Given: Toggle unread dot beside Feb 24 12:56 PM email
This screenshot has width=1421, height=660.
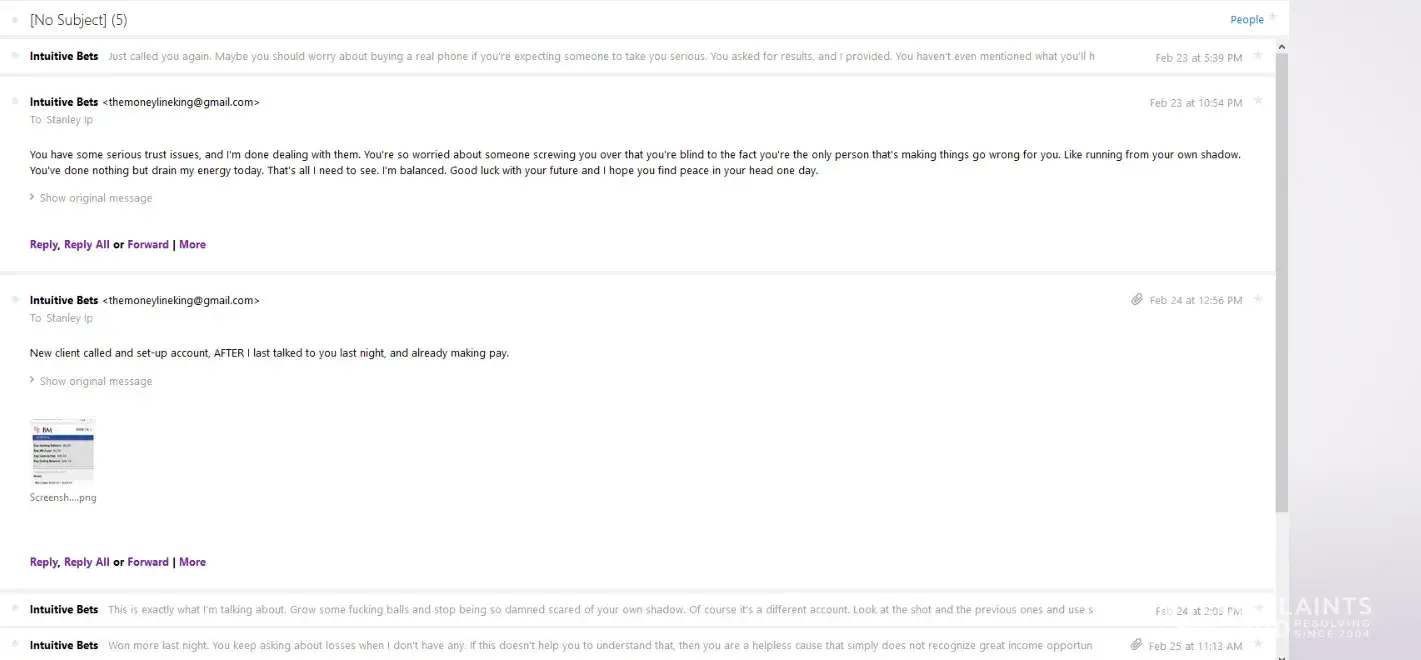Looking at the screenshot, I should [x=15, y=300].
